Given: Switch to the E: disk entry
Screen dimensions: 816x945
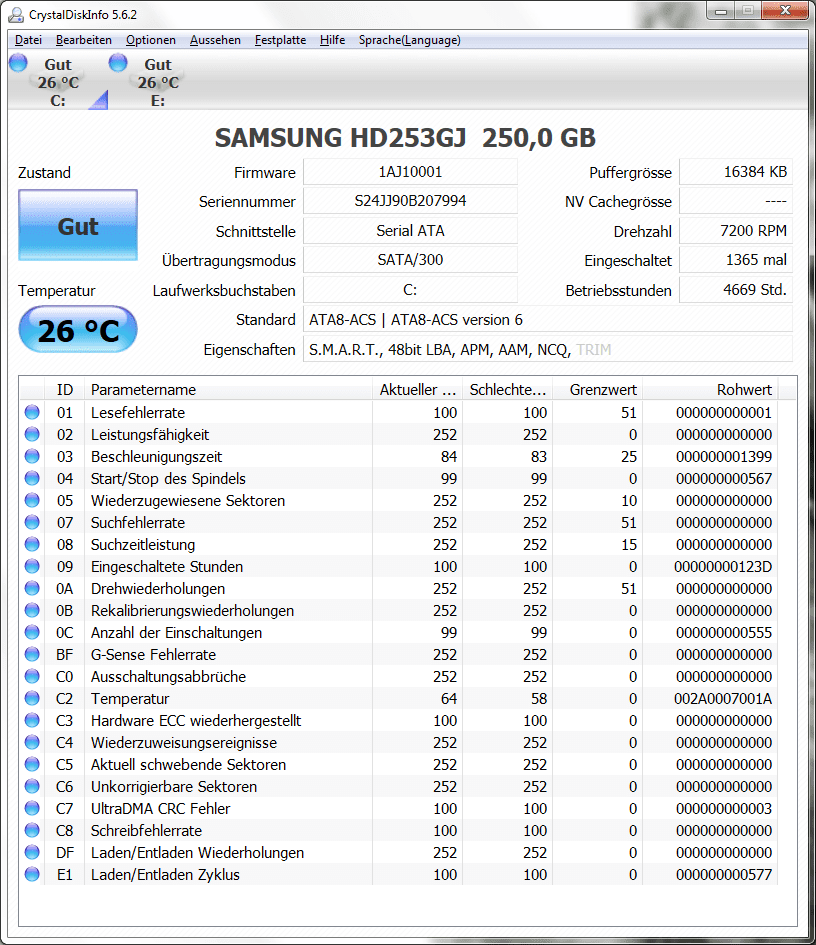Looking at the screenshot, I should [x=158, y=82].
